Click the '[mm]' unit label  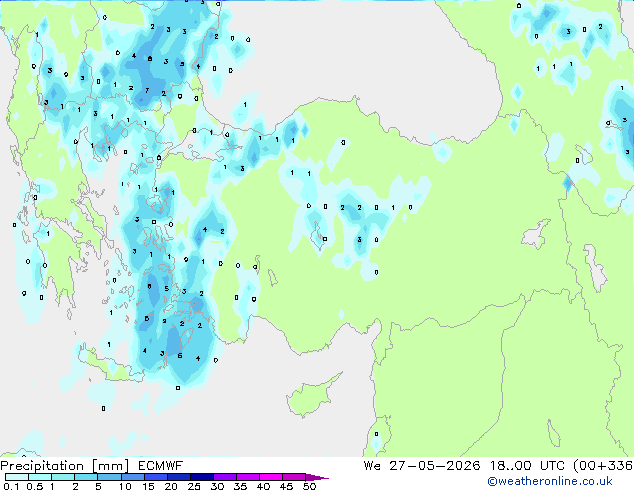pos(110,466)
